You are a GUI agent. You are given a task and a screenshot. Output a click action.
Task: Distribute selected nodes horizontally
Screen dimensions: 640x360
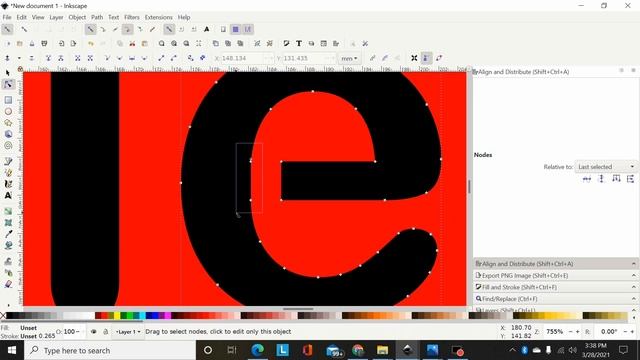click(616, 179)
